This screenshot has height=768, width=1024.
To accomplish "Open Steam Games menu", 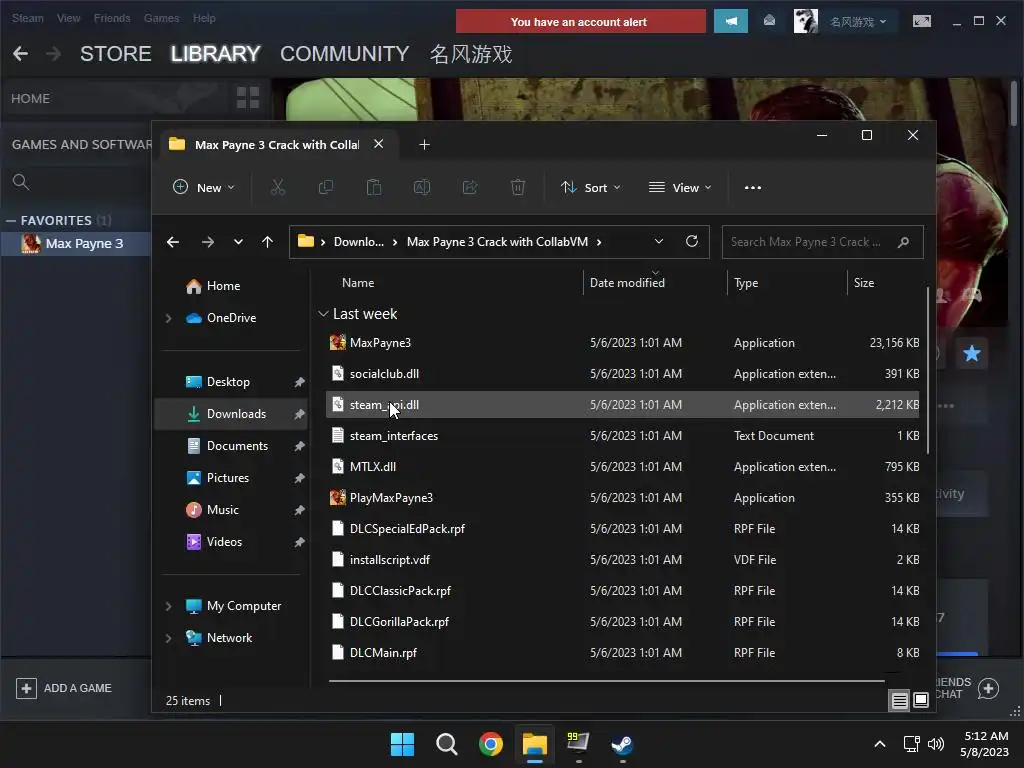I will pos(161,18).
